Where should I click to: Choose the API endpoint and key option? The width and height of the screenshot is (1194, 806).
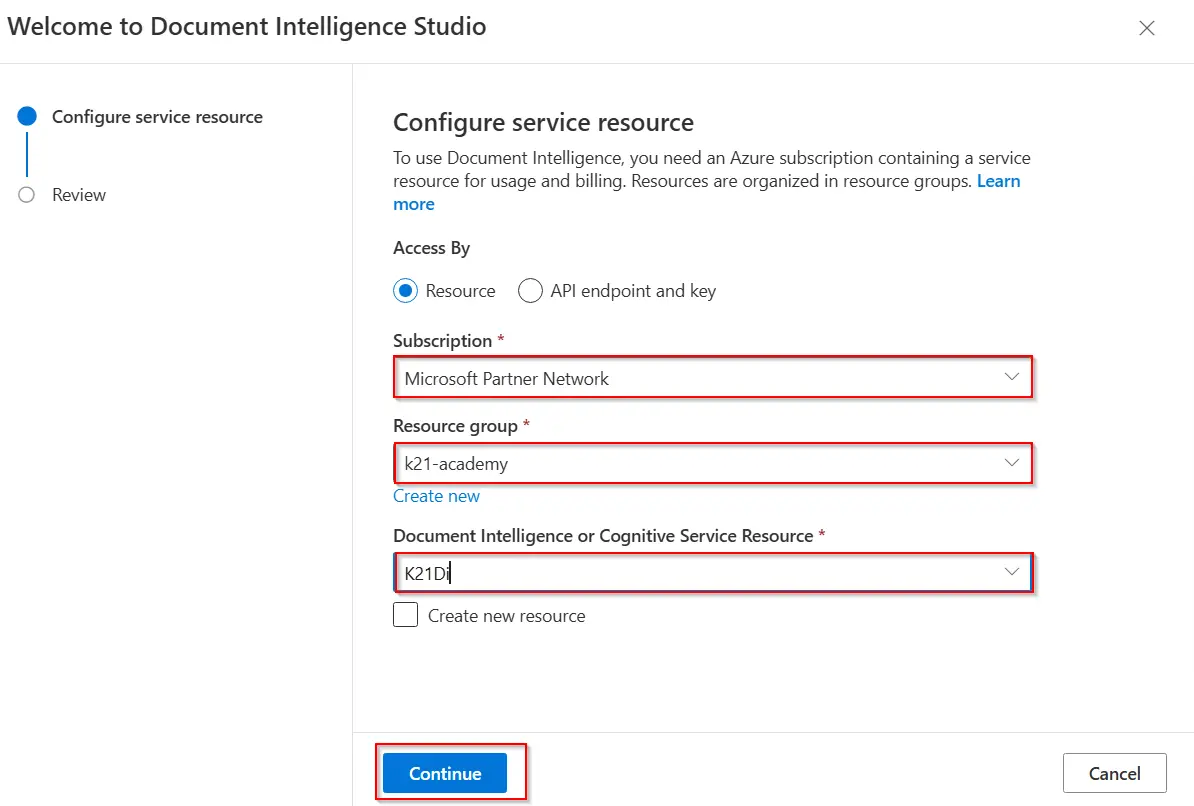530,291
